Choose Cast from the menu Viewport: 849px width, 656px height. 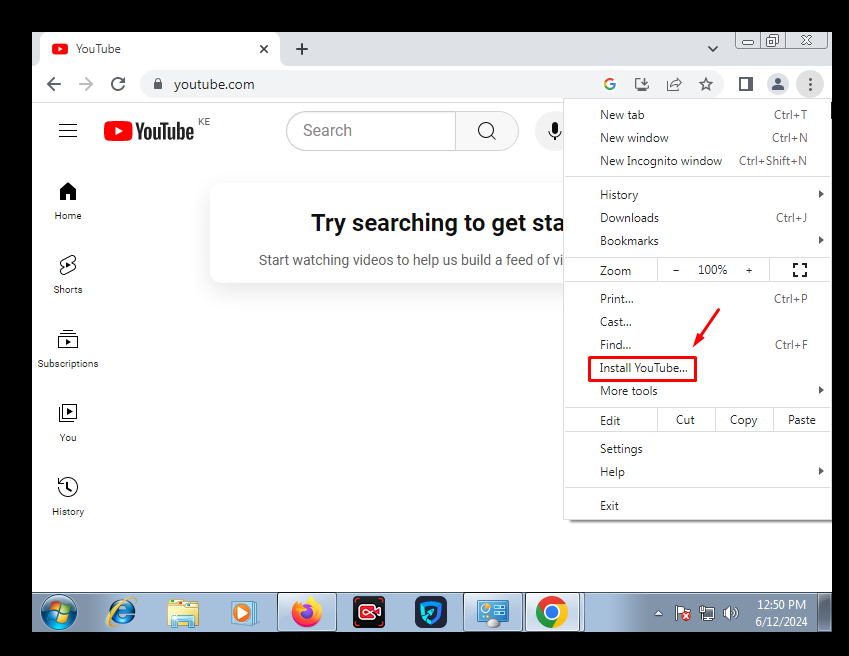(x=697, y=322)
